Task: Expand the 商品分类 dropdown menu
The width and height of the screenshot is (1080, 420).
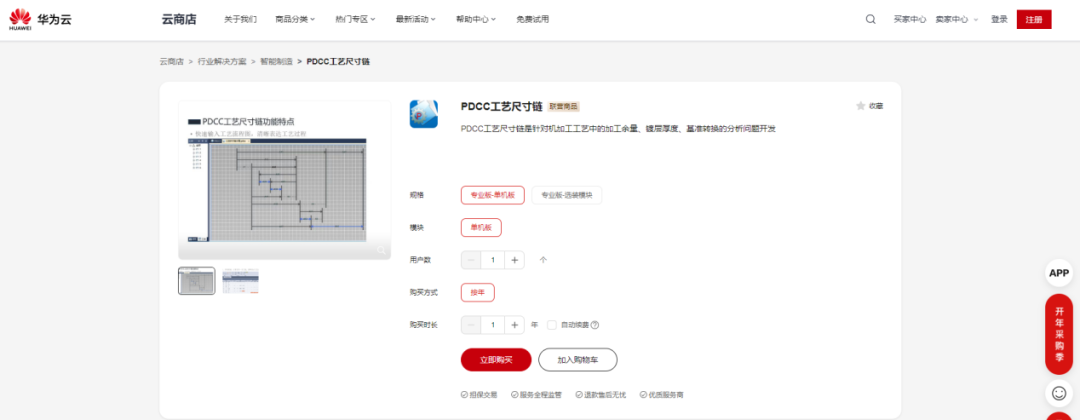Action: [x=295, y=19]
